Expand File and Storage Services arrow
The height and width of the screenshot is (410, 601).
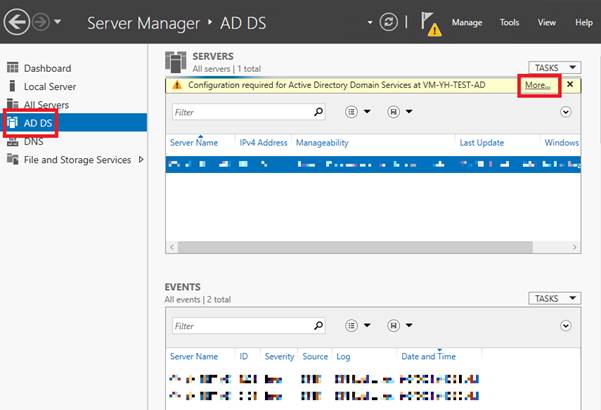(x=141, y=159)
